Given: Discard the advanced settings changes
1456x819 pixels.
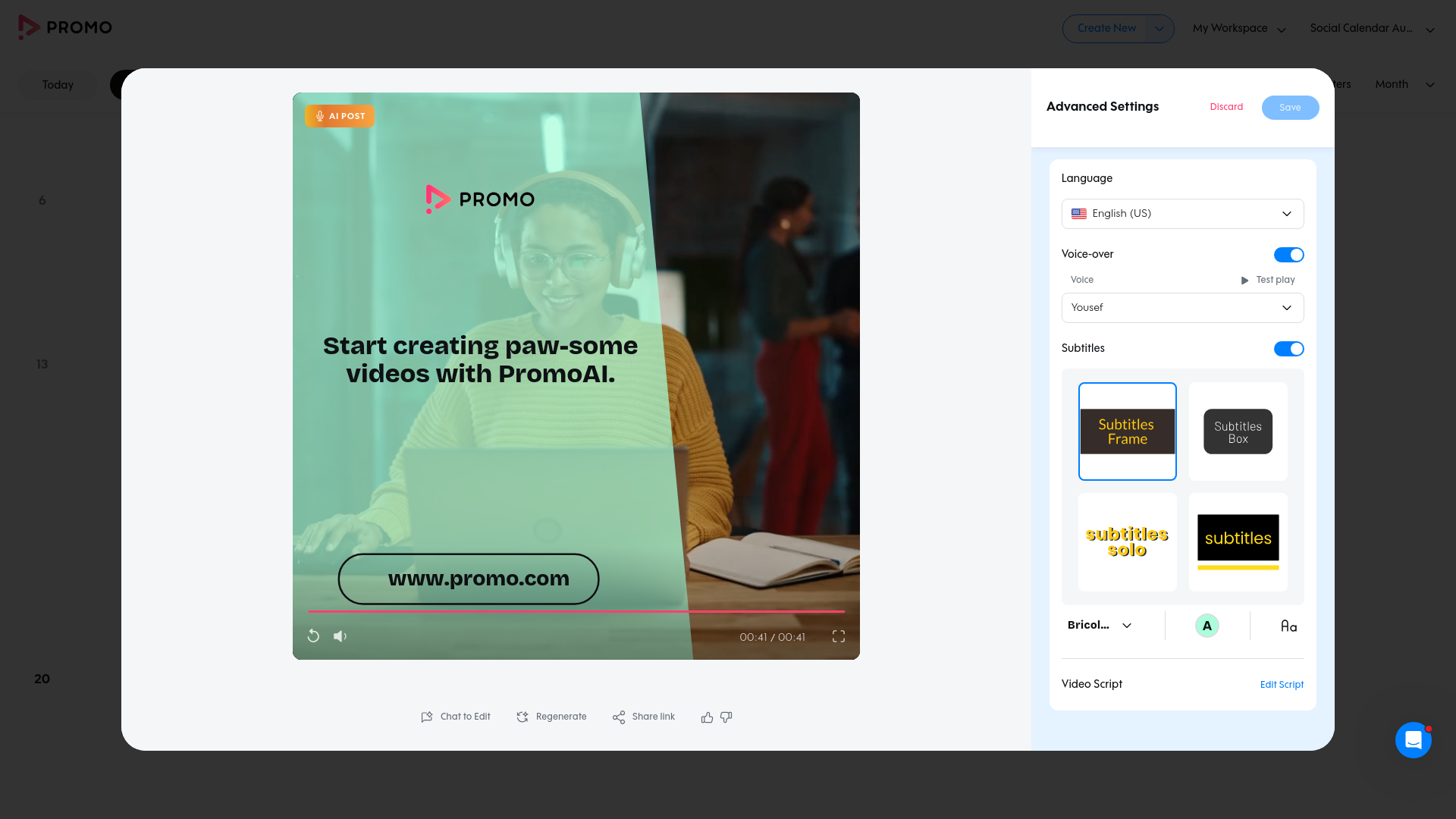Looking at the screenshot, I should tap(1226, 107).
